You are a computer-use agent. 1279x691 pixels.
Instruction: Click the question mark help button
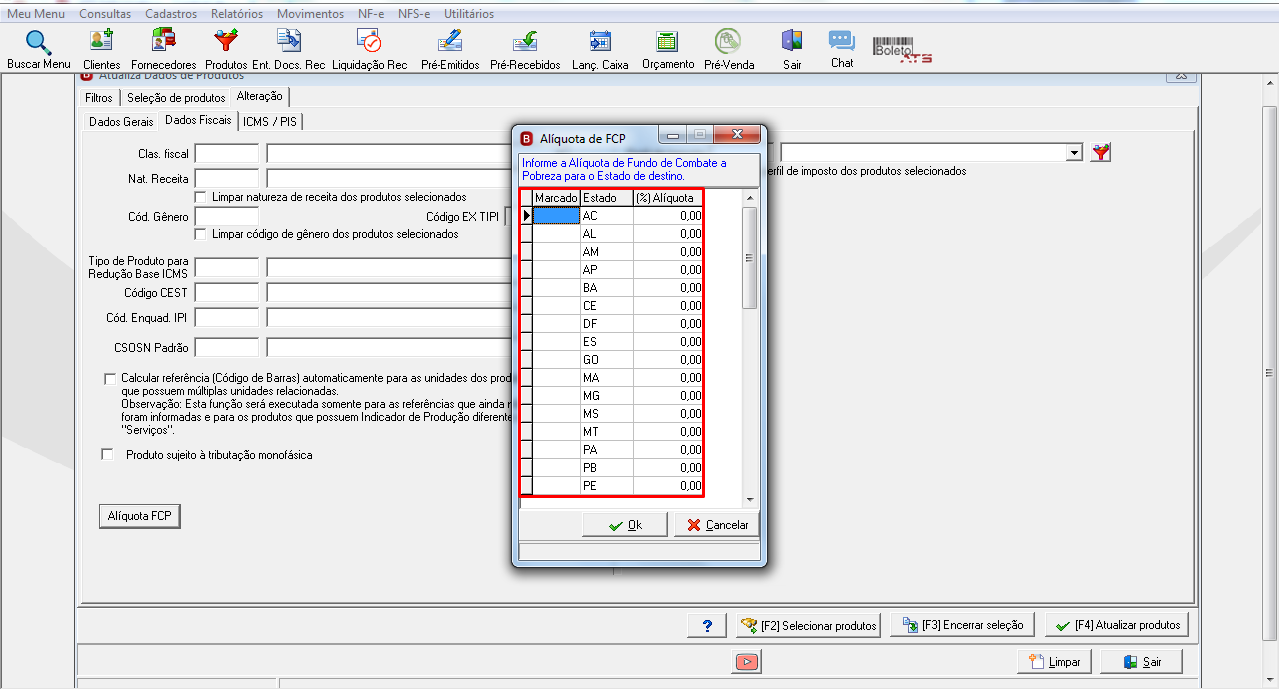click(707, 625)
